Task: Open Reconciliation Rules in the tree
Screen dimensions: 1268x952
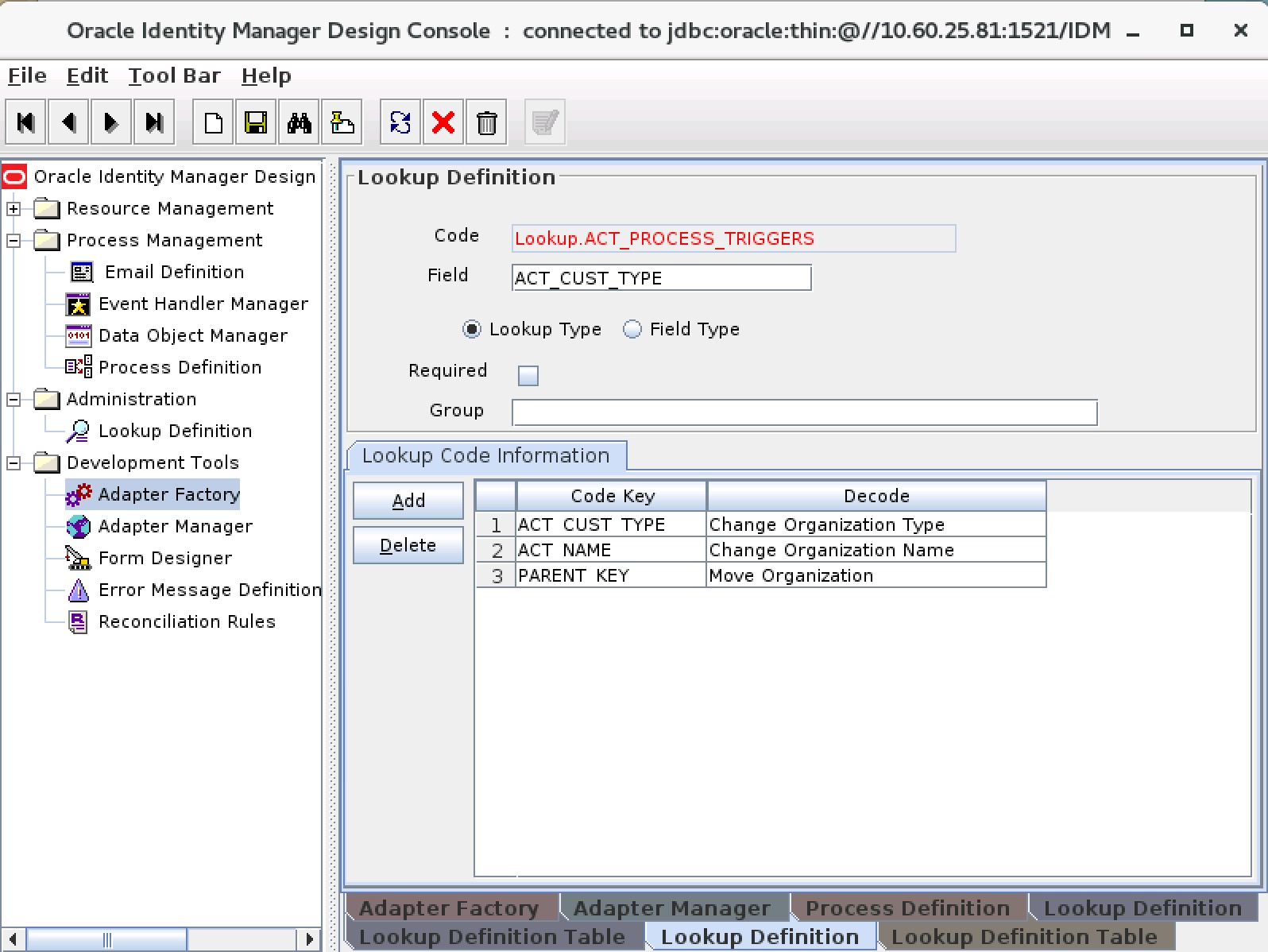Action: pyautogui.click(x=187, y=621)
